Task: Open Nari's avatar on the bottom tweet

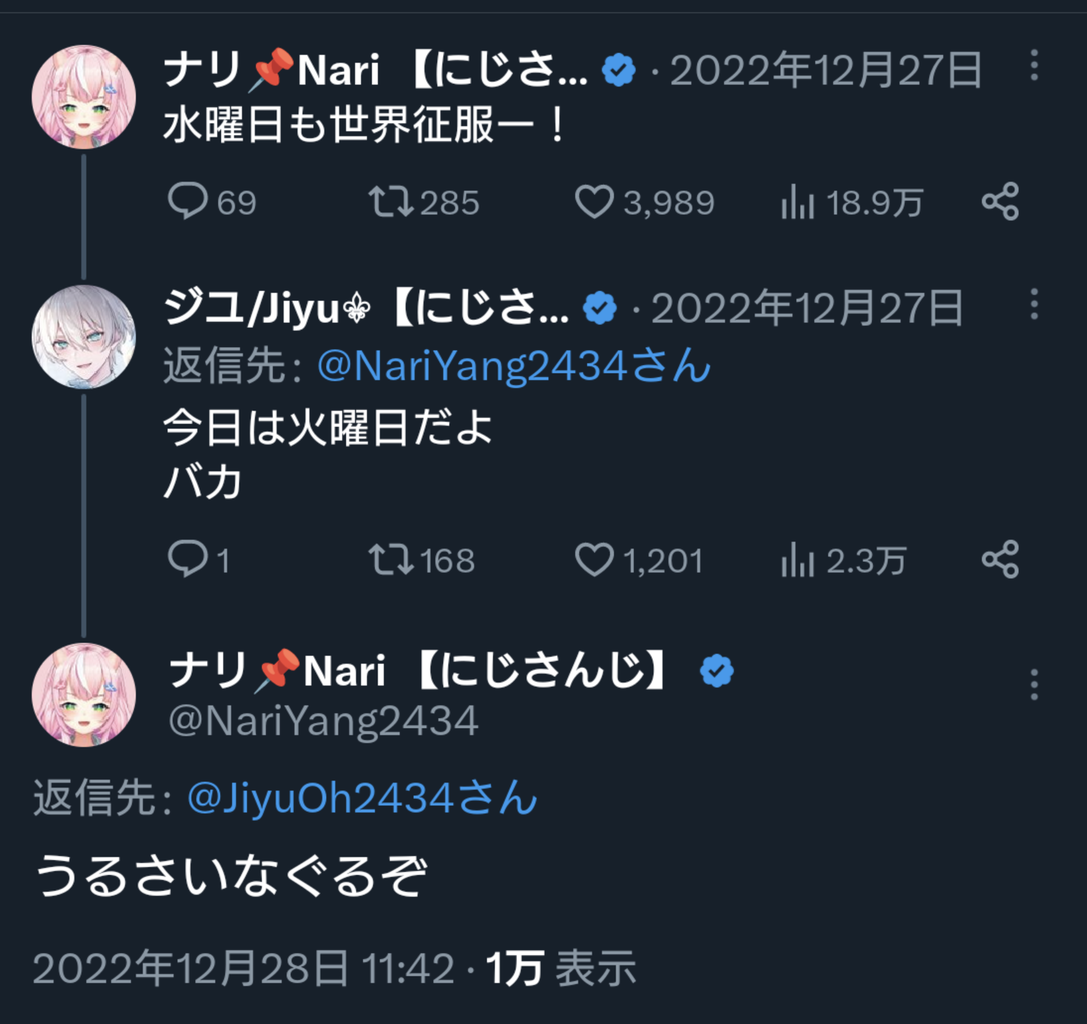Action: (84, 695)
